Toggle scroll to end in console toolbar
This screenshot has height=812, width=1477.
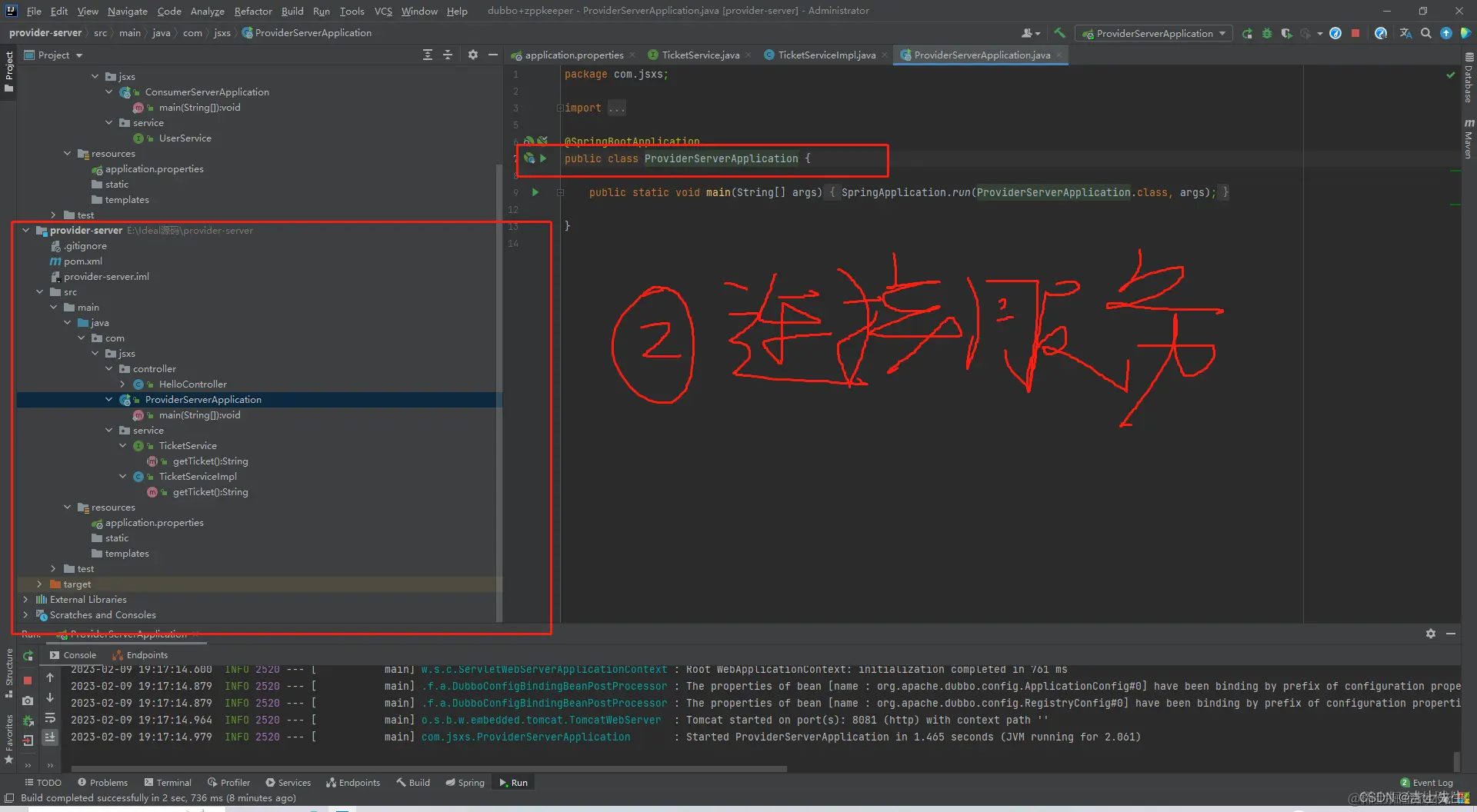coord(50,737)
